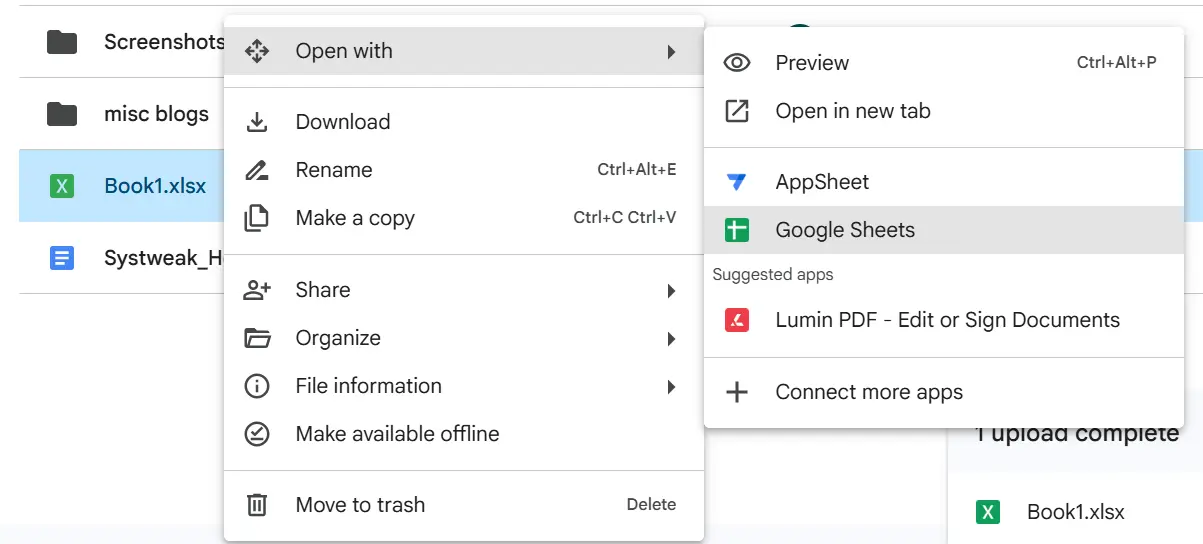The image size is (1203, 544).
Task: Toggle Make available offline
Action: pos(397,434)
